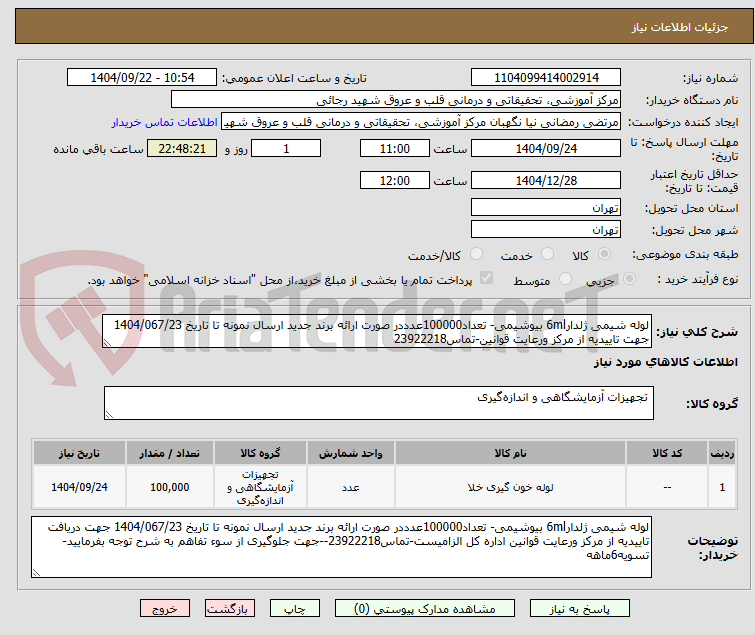Viewport: 755px width, 635px height.
Task: Click the 'واحد شمارش' column header
Action: 351,453
